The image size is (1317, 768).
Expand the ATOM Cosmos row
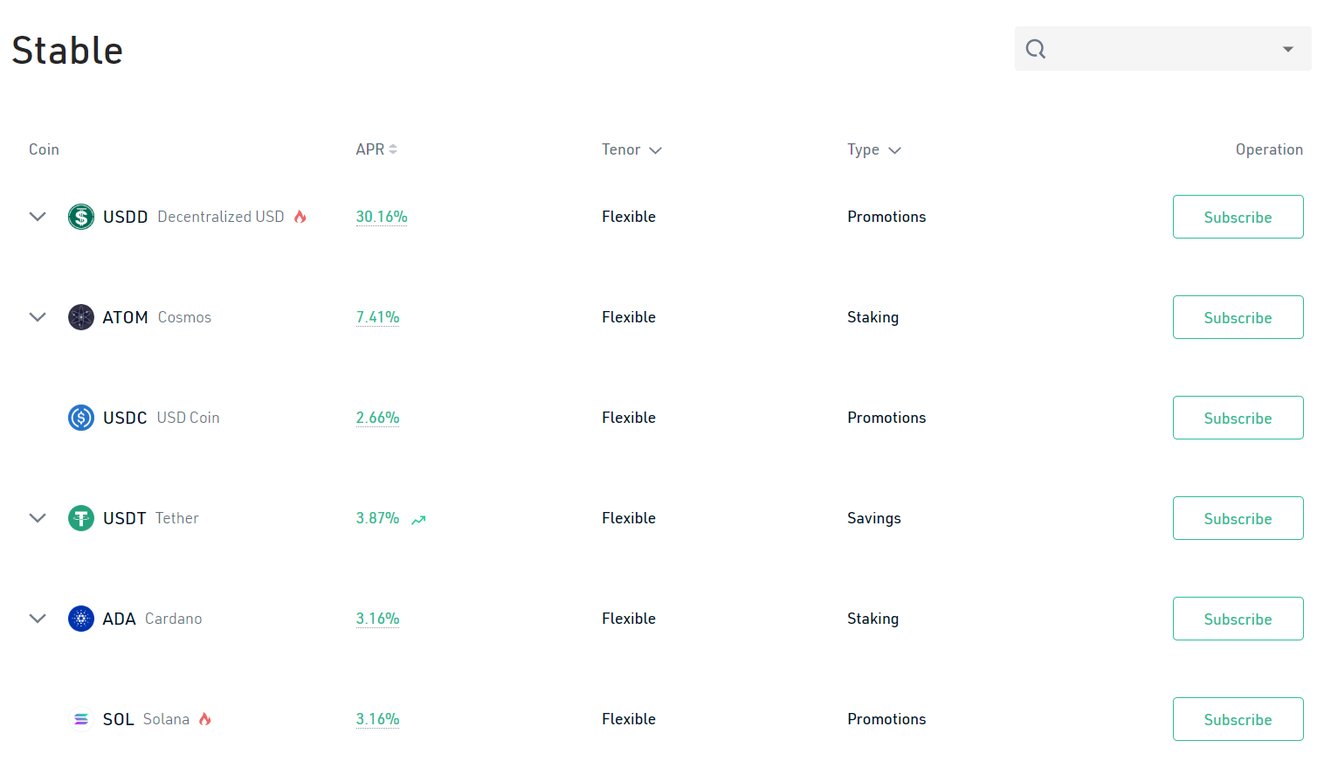click(37, 317)
